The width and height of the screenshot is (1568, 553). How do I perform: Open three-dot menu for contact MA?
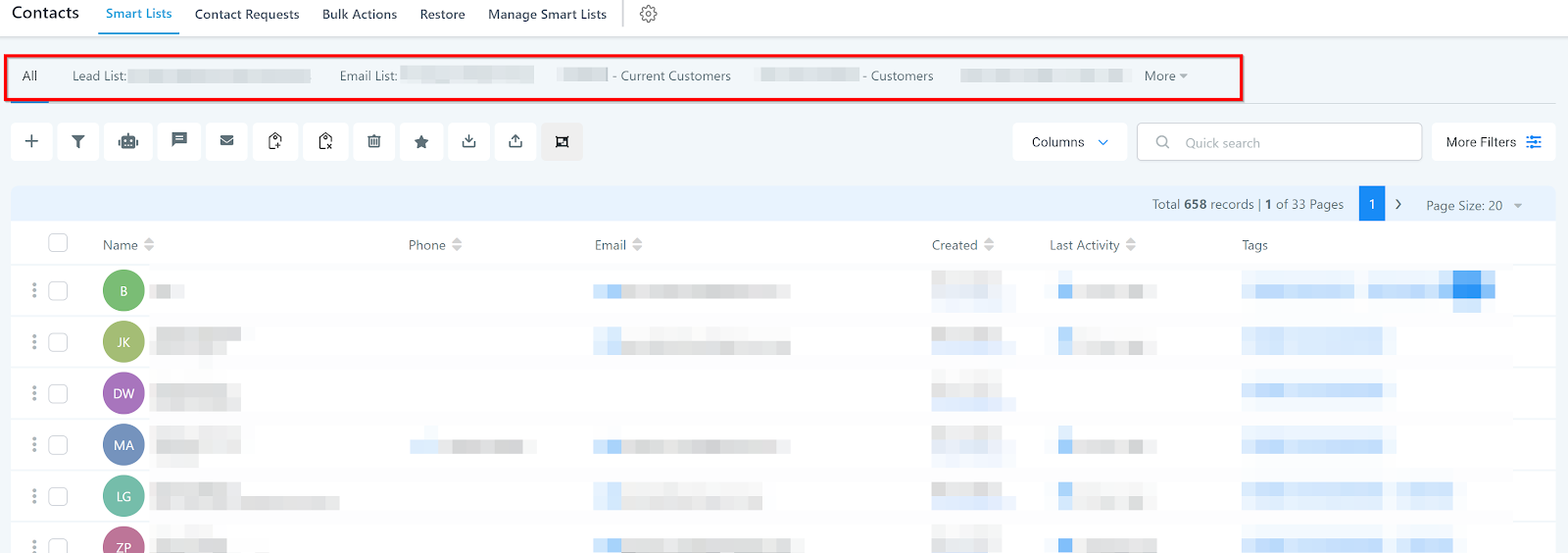pos(34,444)
